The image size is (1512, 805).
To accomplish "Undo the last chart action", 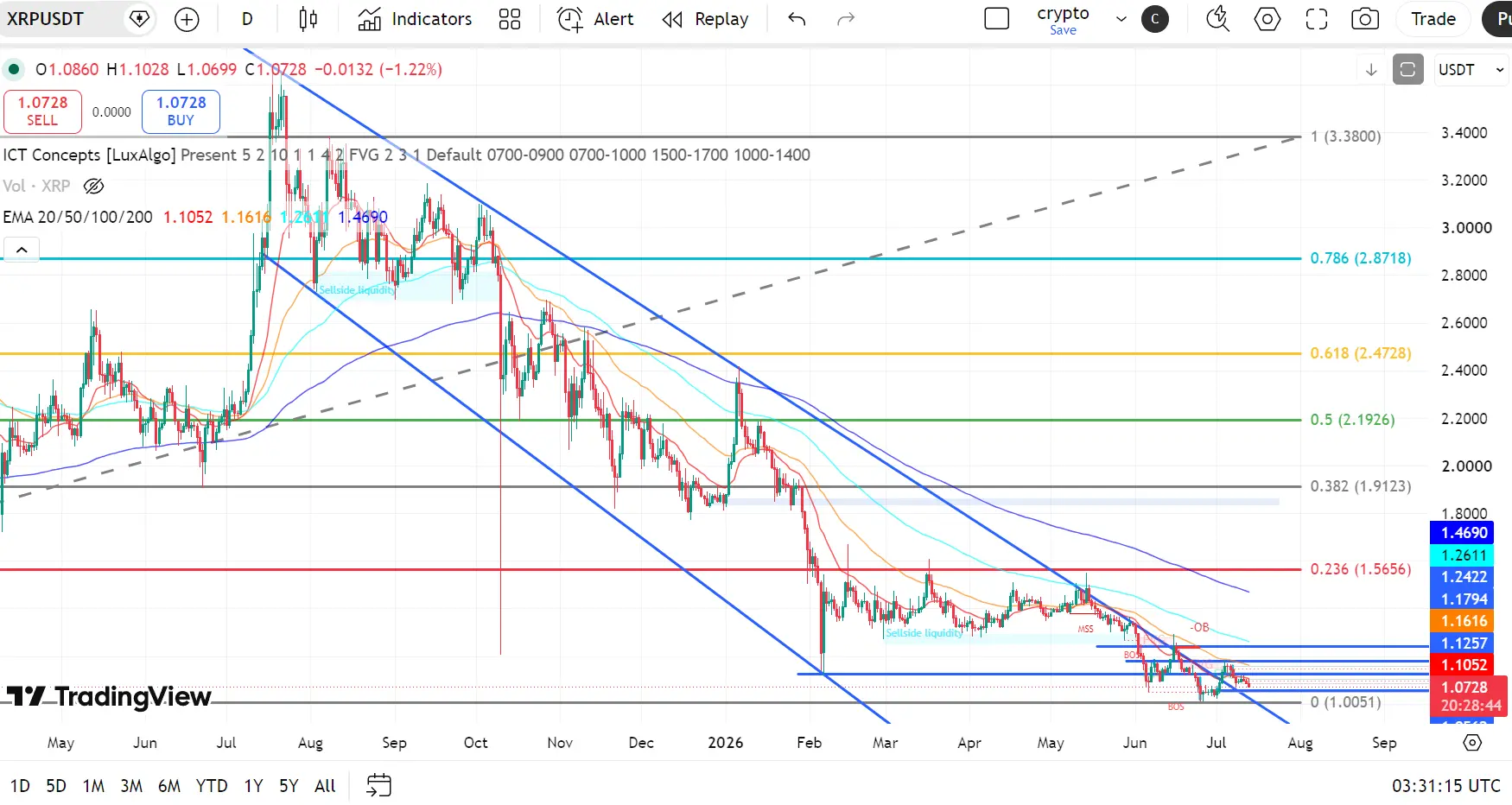I will click(x=797, y=19).
